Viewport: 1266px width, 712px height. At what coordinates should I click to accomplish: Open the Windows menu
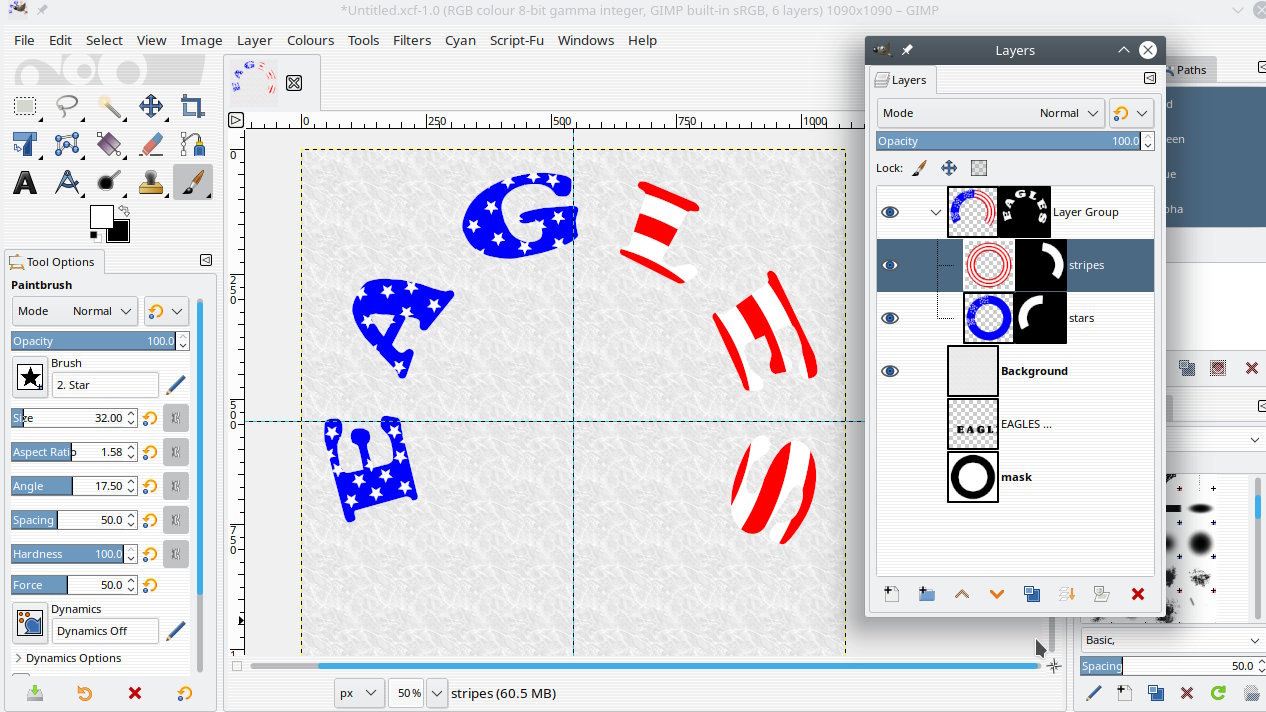[x=586, y=40]
